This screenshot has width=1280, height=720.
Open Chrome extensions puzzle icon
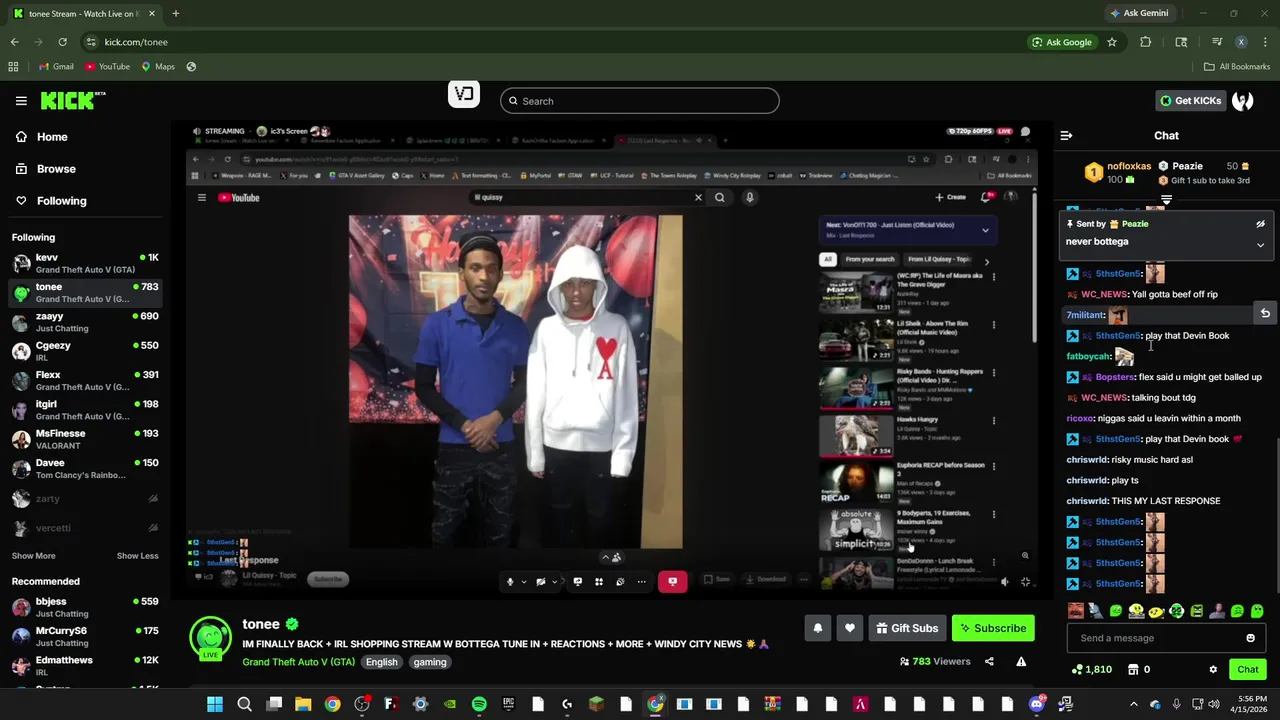click(x=1146, y=42)
